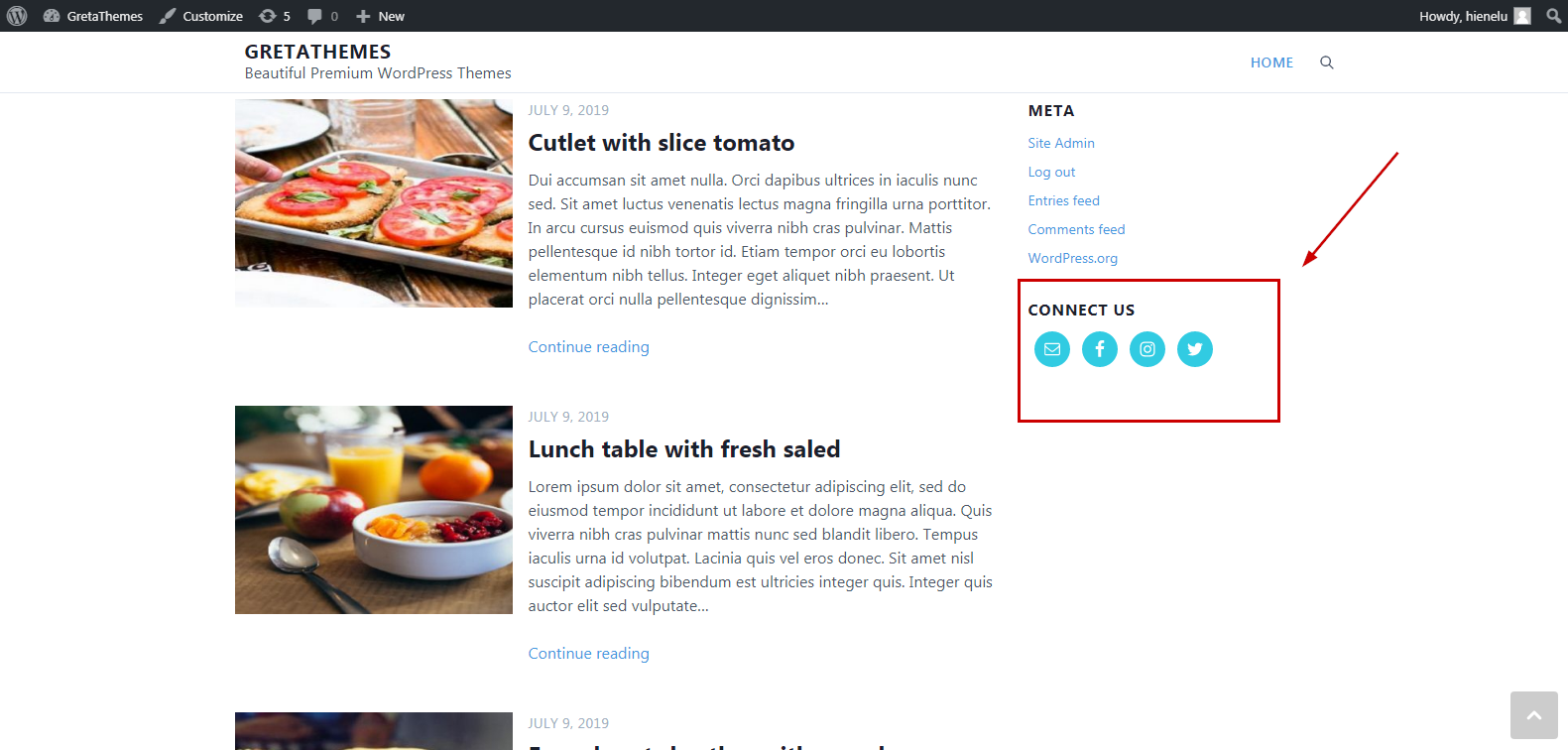The height and width of the screenshot is (750, 1568).
Task: Click the scroll-to-top arrow button
Action: click(x=1533, y=714)
